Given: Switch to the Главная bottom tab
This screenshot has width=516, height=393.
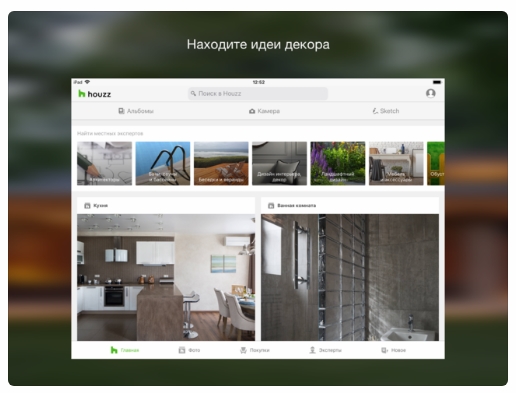Looking at the screenshot, I should point(125,350).
